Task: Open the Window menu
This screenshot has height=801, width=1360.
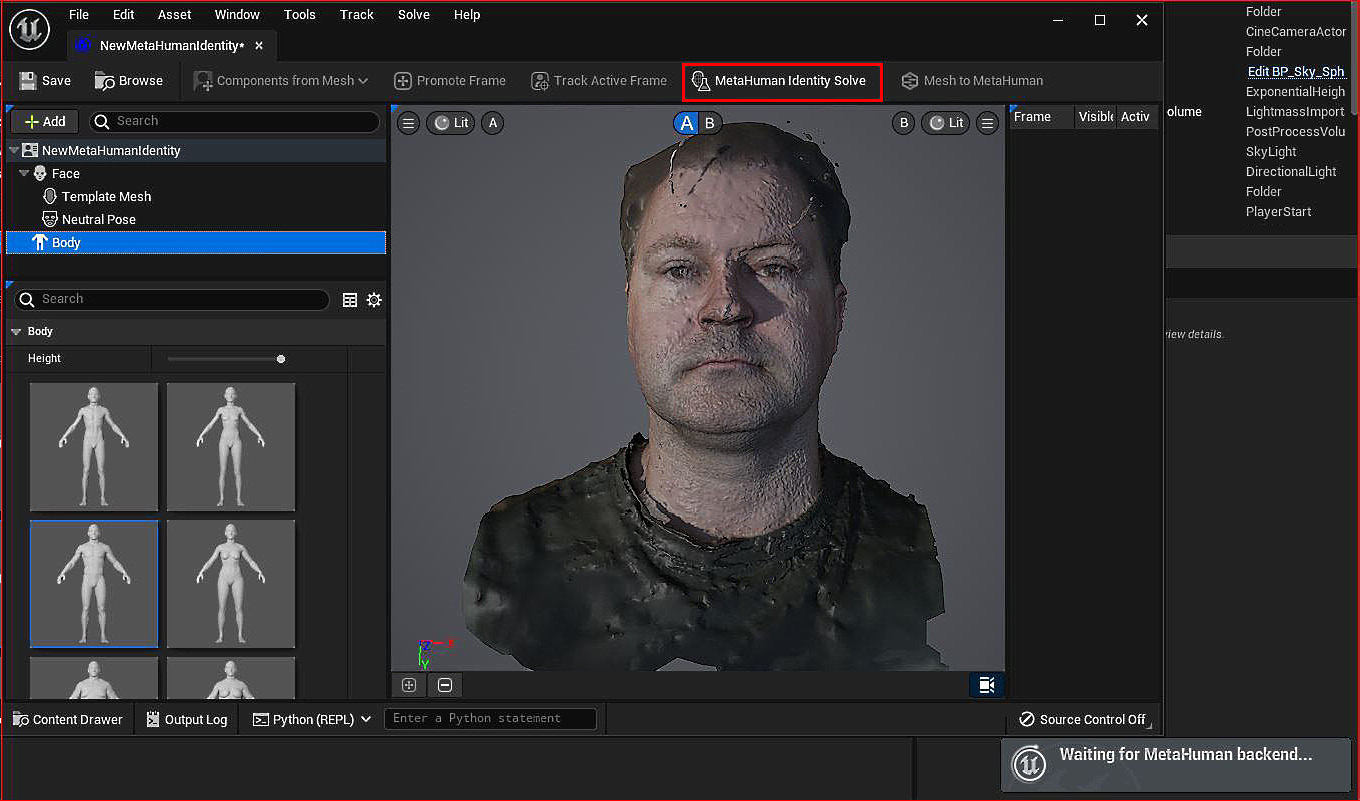Action: click(x=237, y=15)
